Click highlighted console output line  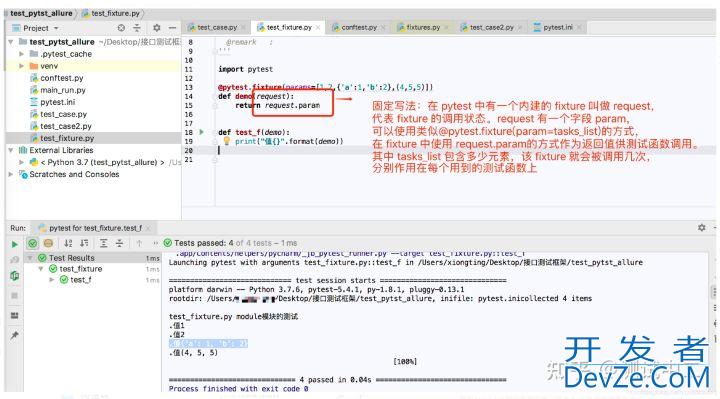point(208,343)
